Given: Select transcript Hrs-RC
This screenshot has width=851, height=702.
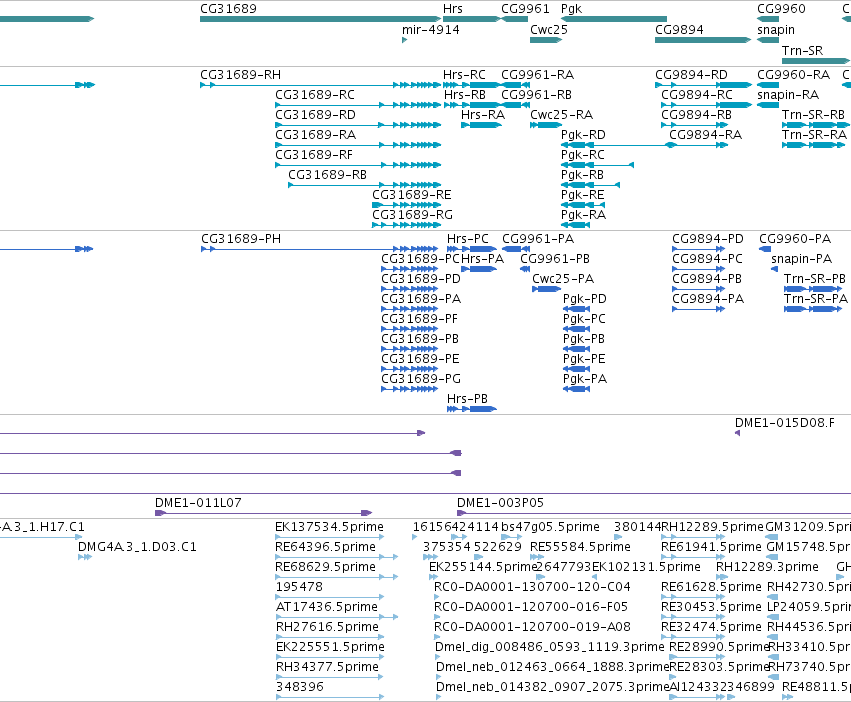Looking at the screenshot, I should point(471,85).
